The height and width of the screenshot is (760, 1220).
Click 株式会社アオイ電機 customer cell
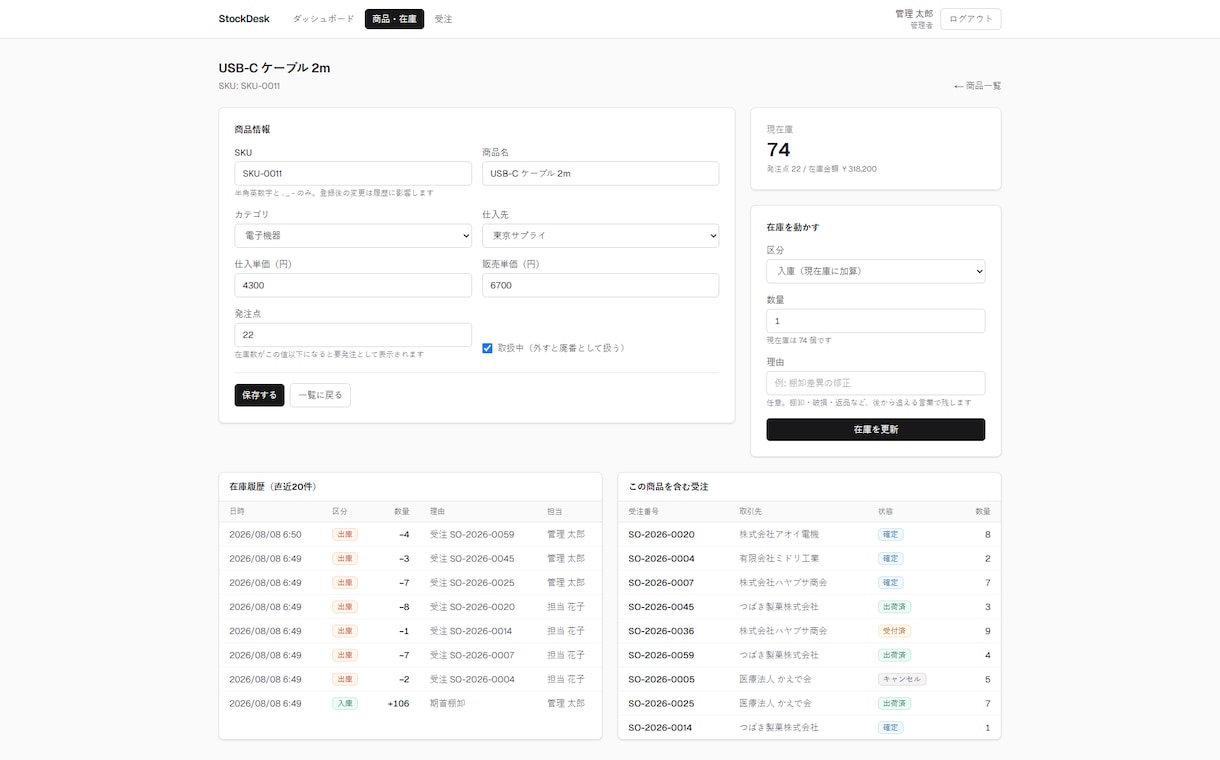click(779, 535)
